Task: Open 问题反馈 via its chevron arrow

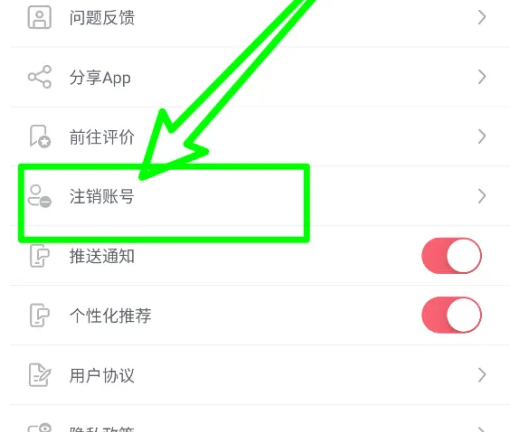Action: (x=482, y=17)
